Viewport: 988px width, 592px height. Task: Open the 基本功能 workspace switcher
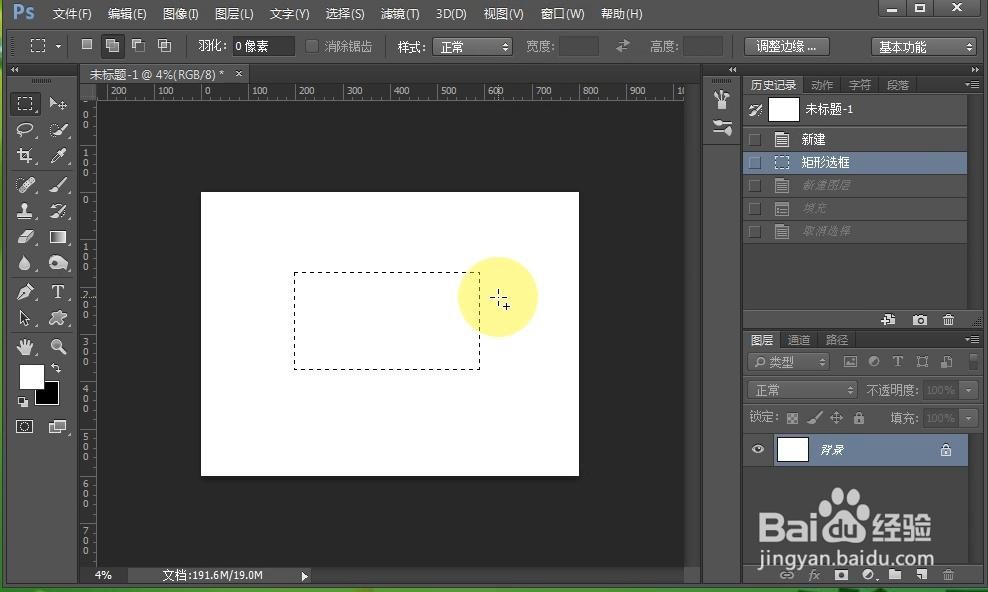click(921, 45)
